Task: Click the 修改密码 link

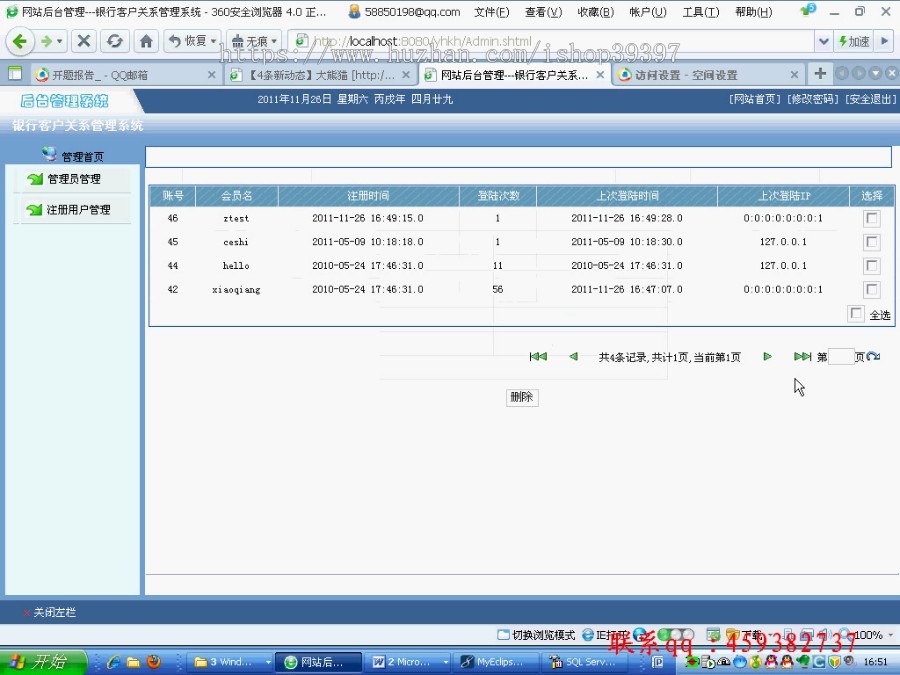Action: pyautogui.click(x=812, y=99)
